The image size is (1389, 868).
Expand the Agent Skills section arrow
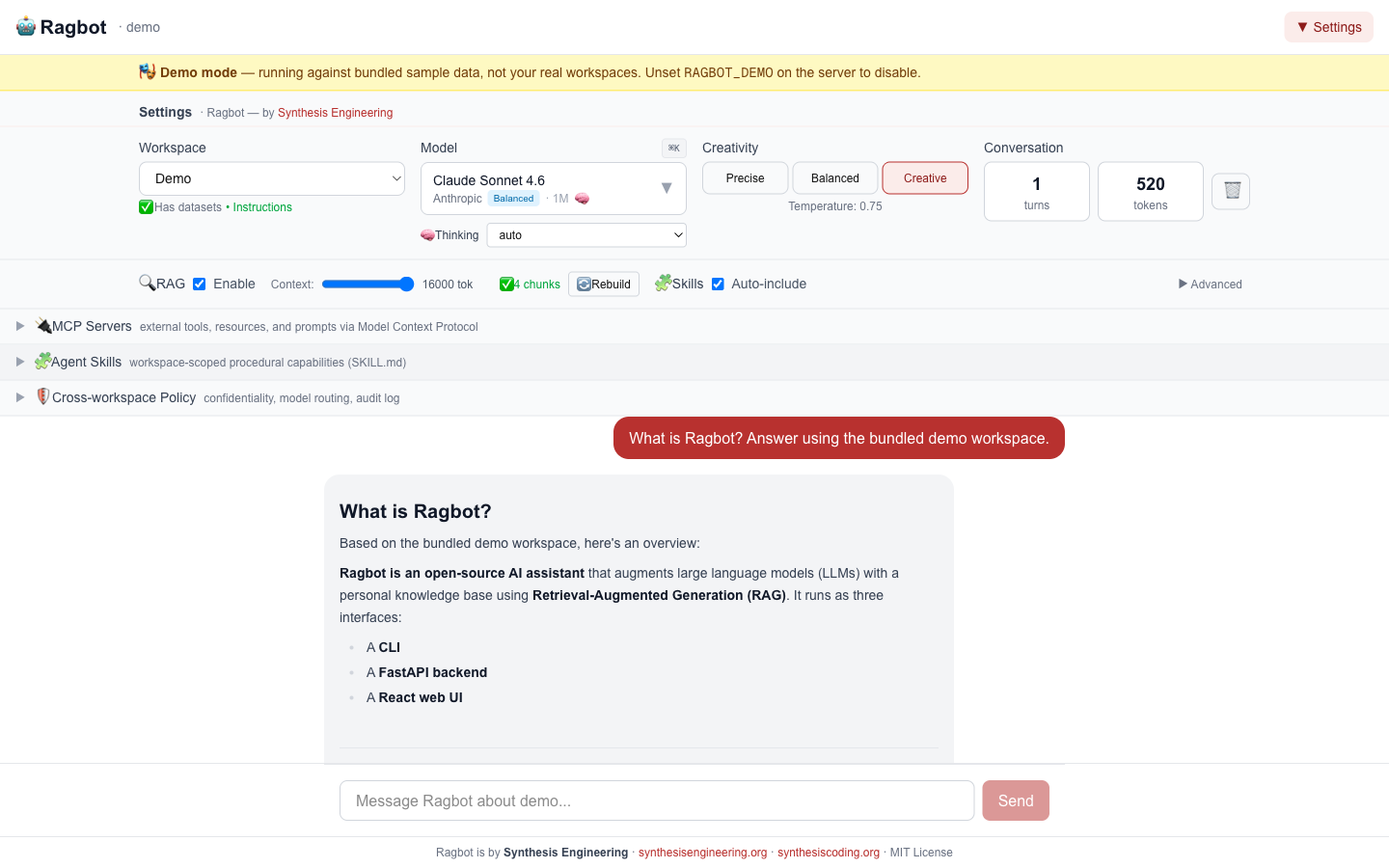click(20, 362)
